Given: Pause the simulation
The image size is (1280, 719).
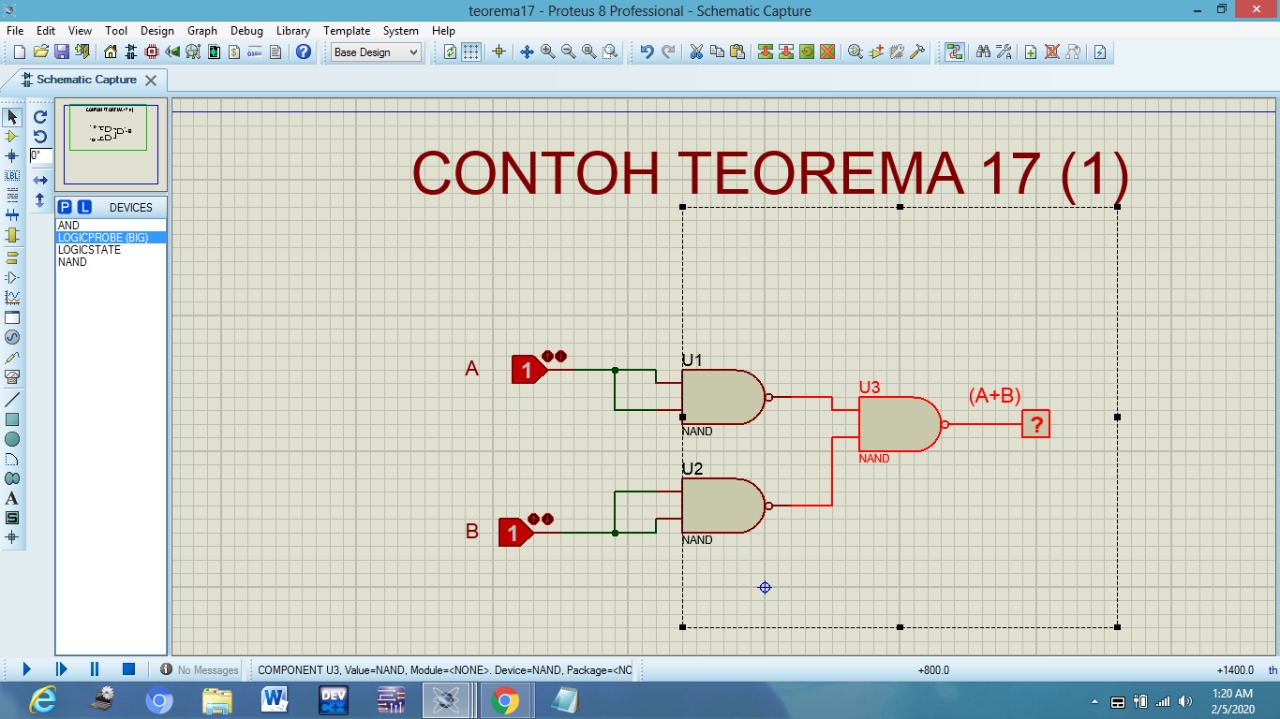Looking at the screenshot, I should [x=94, y=669].
